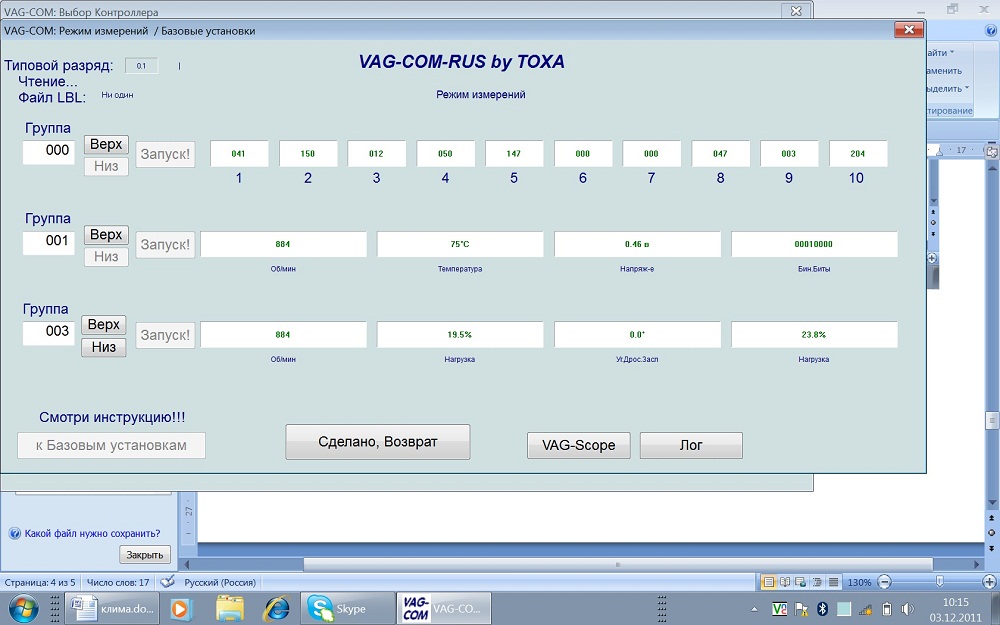Click Word zoom out minus button
The width and height of the screenshot is (1000, 625).
[x=885, y=582]
